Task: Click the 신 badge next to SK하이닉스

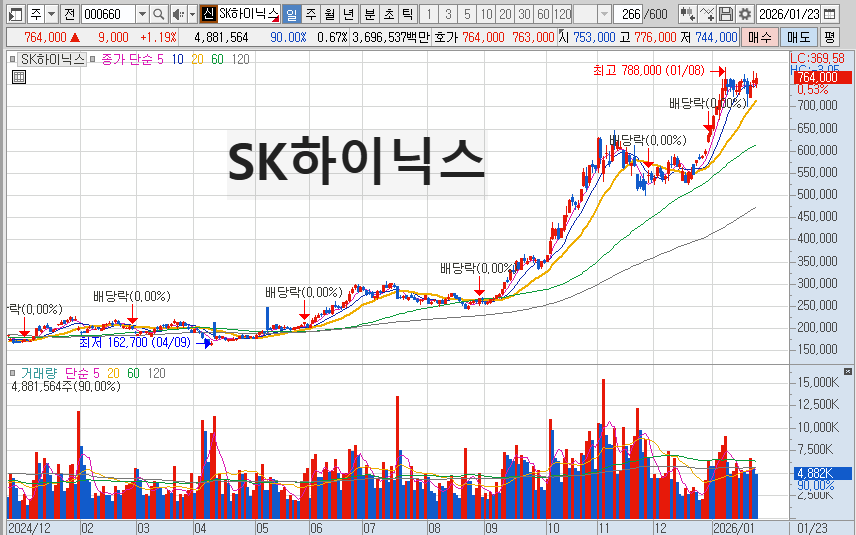Action: point(207,14)
